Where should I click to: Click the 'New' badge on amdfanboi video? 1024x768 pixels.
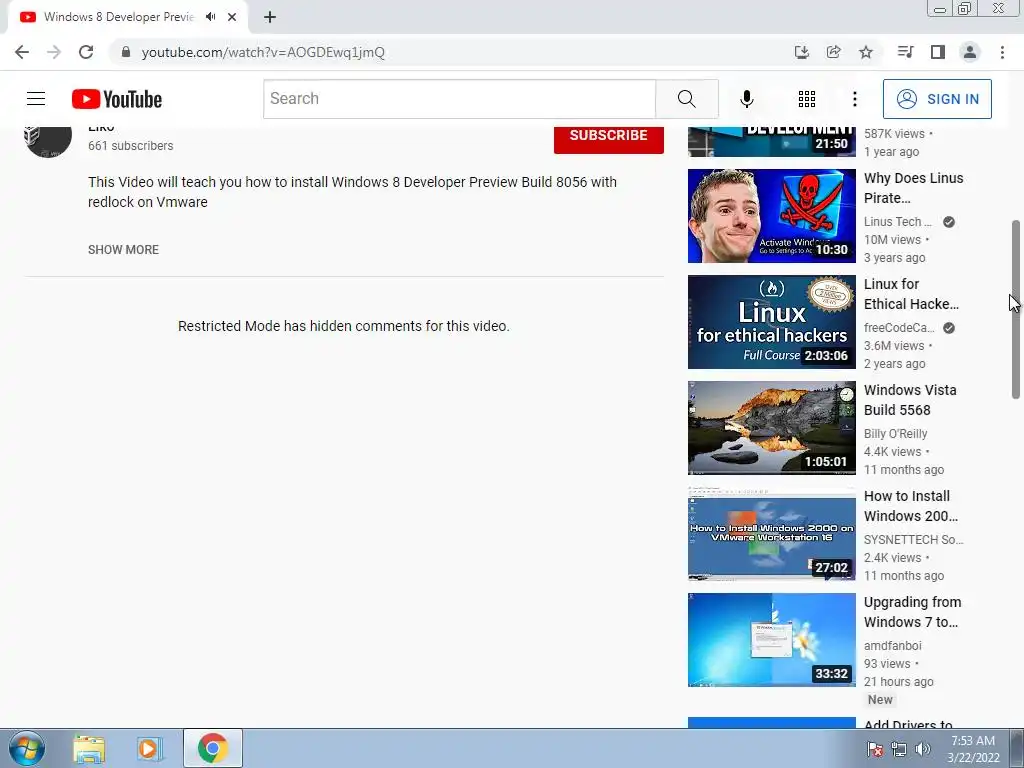coord(880,699)
